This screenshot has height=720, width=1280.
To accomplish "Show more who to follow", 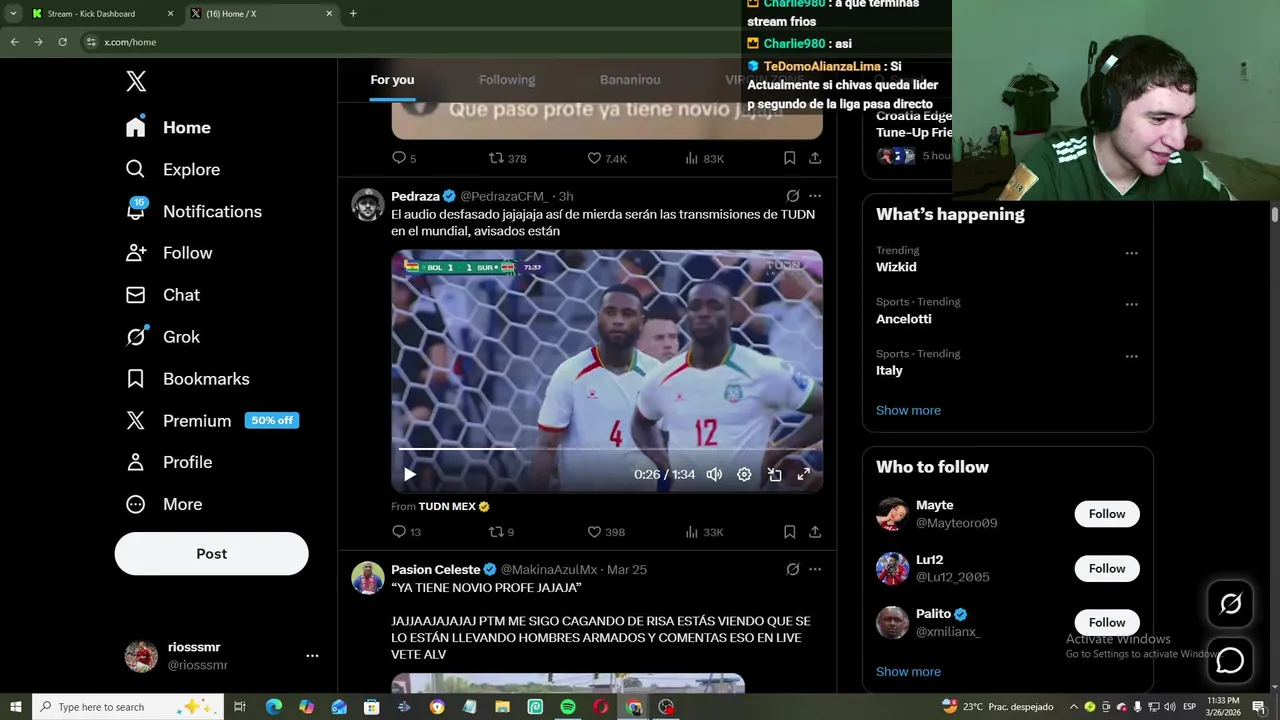I will click(908, 671).
